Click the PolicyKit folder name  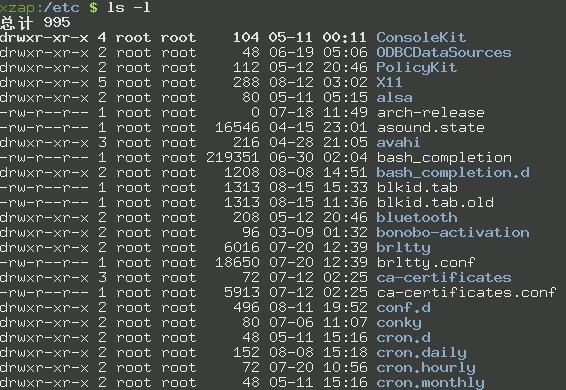(x=417, y=68)
